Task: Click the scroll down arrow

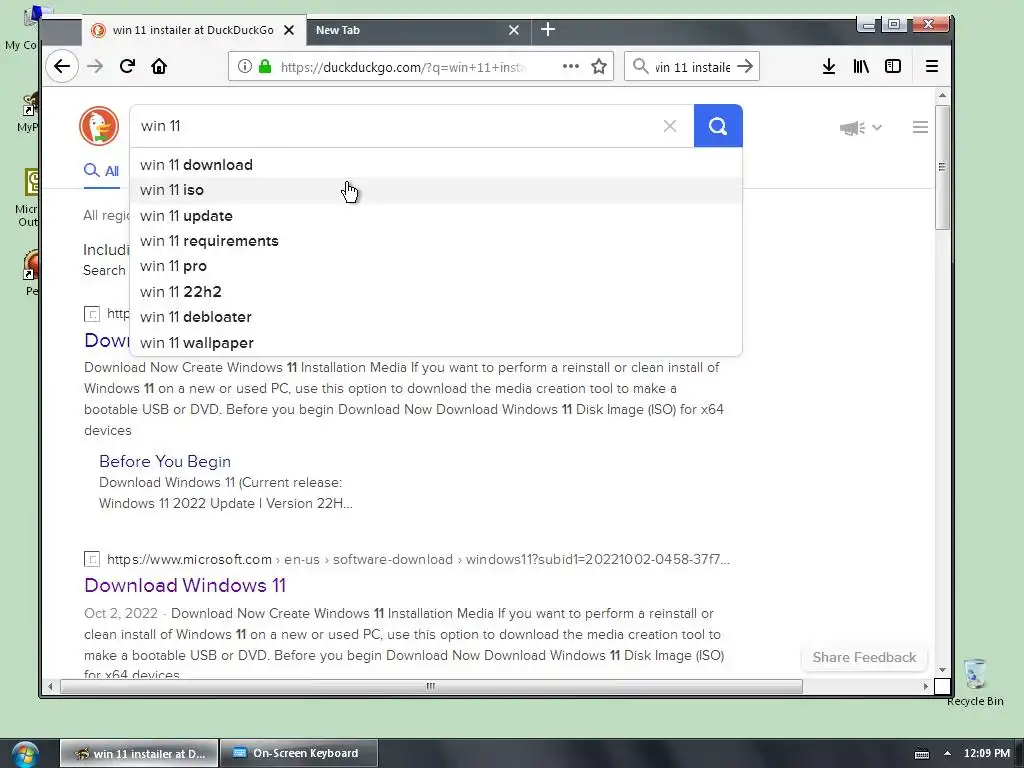Action: click(942, 670)
